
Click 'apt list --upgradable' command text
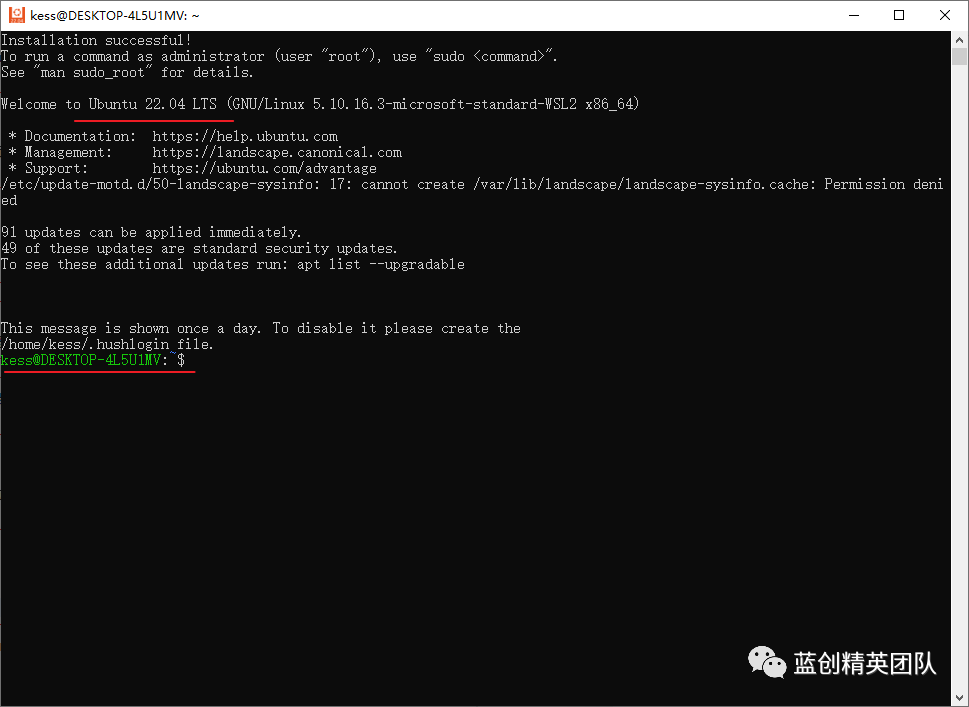[x=381, y=265]
